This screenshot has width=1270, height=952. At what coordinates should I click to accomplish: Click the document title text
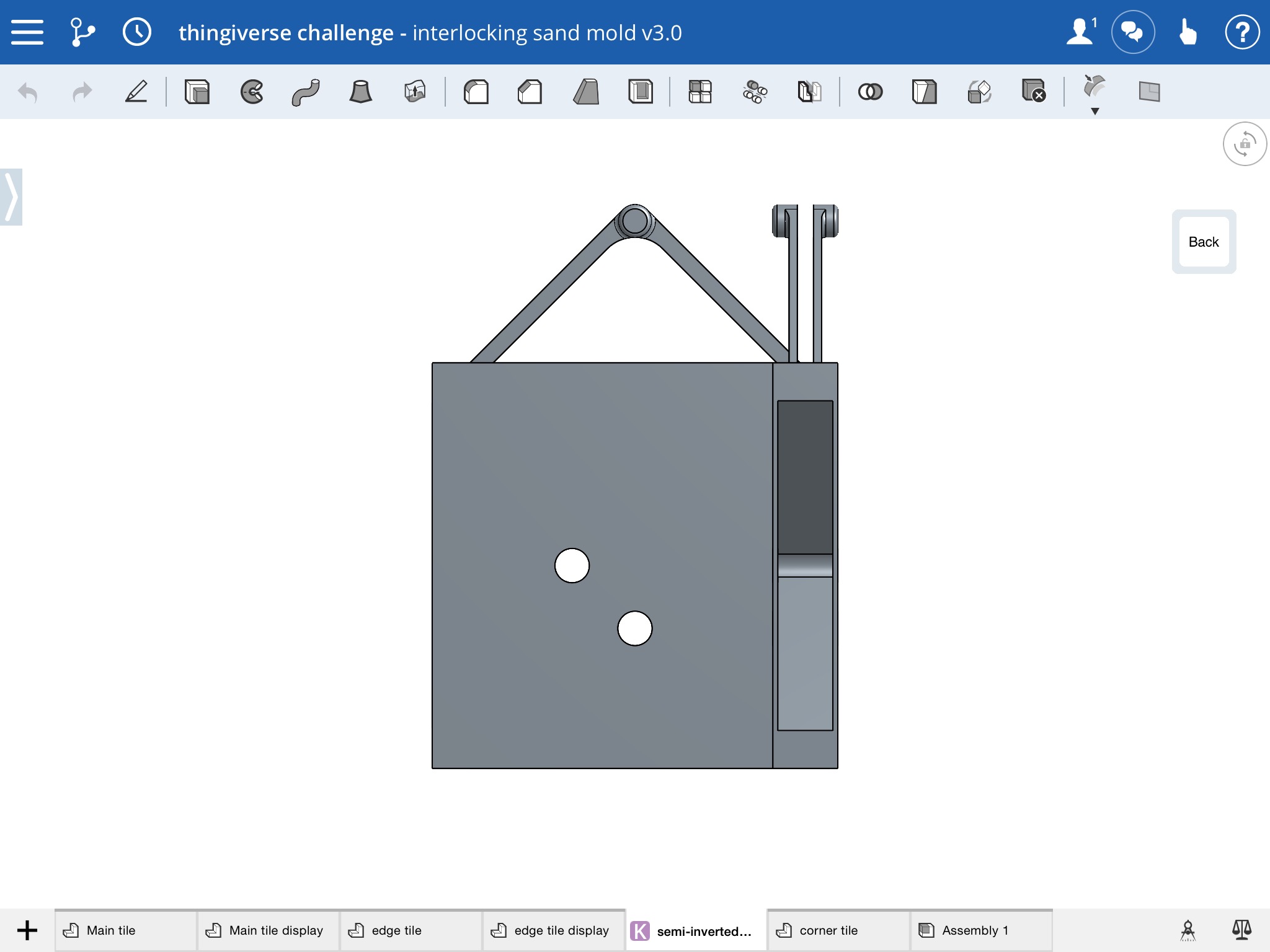pos(430,32)
